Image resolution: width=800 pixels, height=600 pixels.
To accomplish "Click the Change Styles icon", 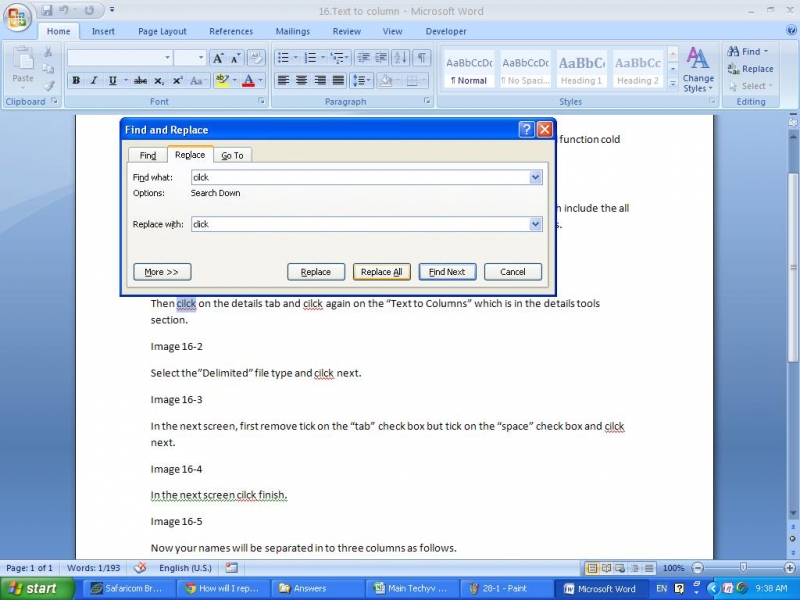I will [x=698, y=69].
